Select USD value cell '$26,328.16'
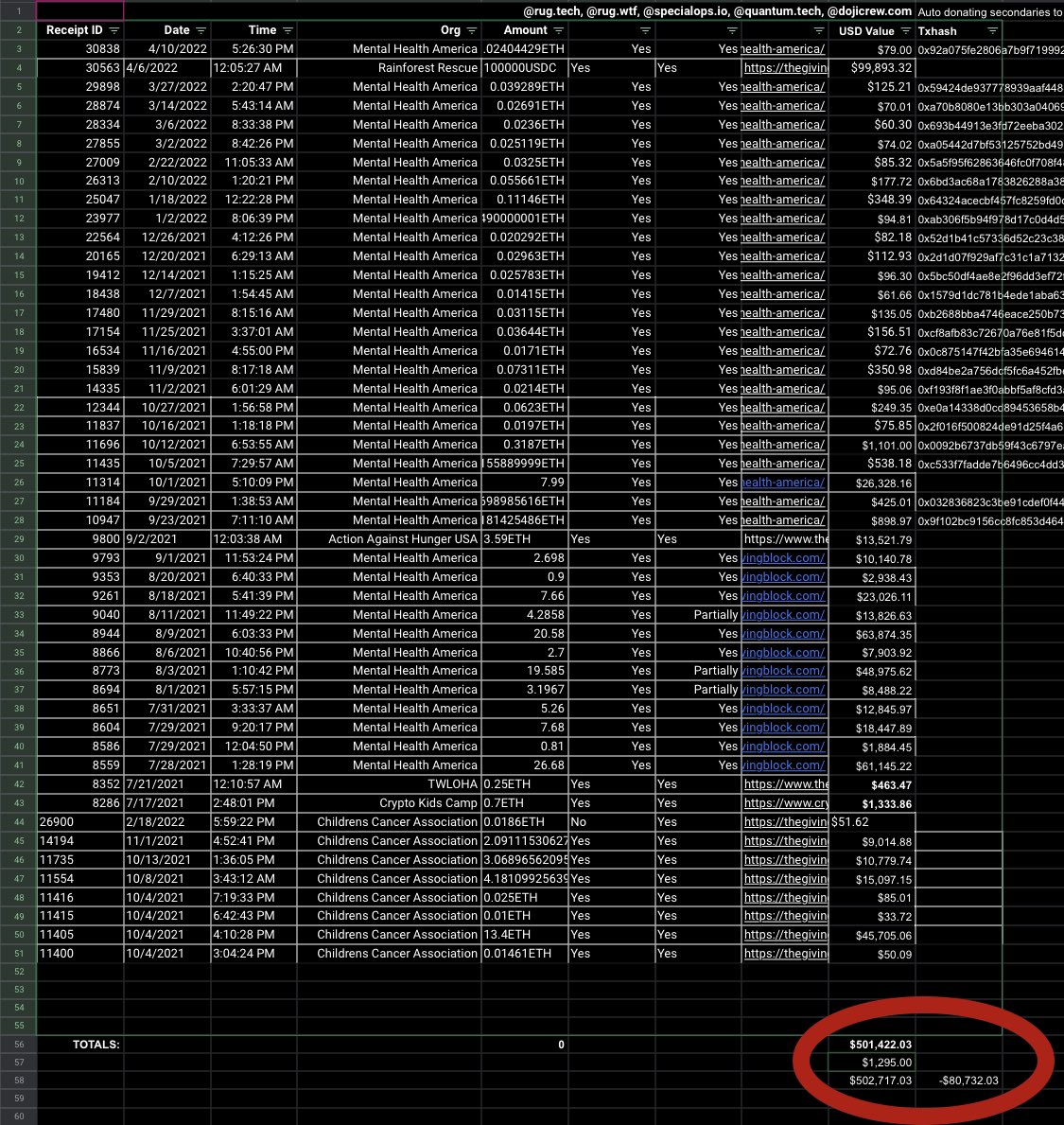Screen dimensions: 1064x1125 click(872, 483)
